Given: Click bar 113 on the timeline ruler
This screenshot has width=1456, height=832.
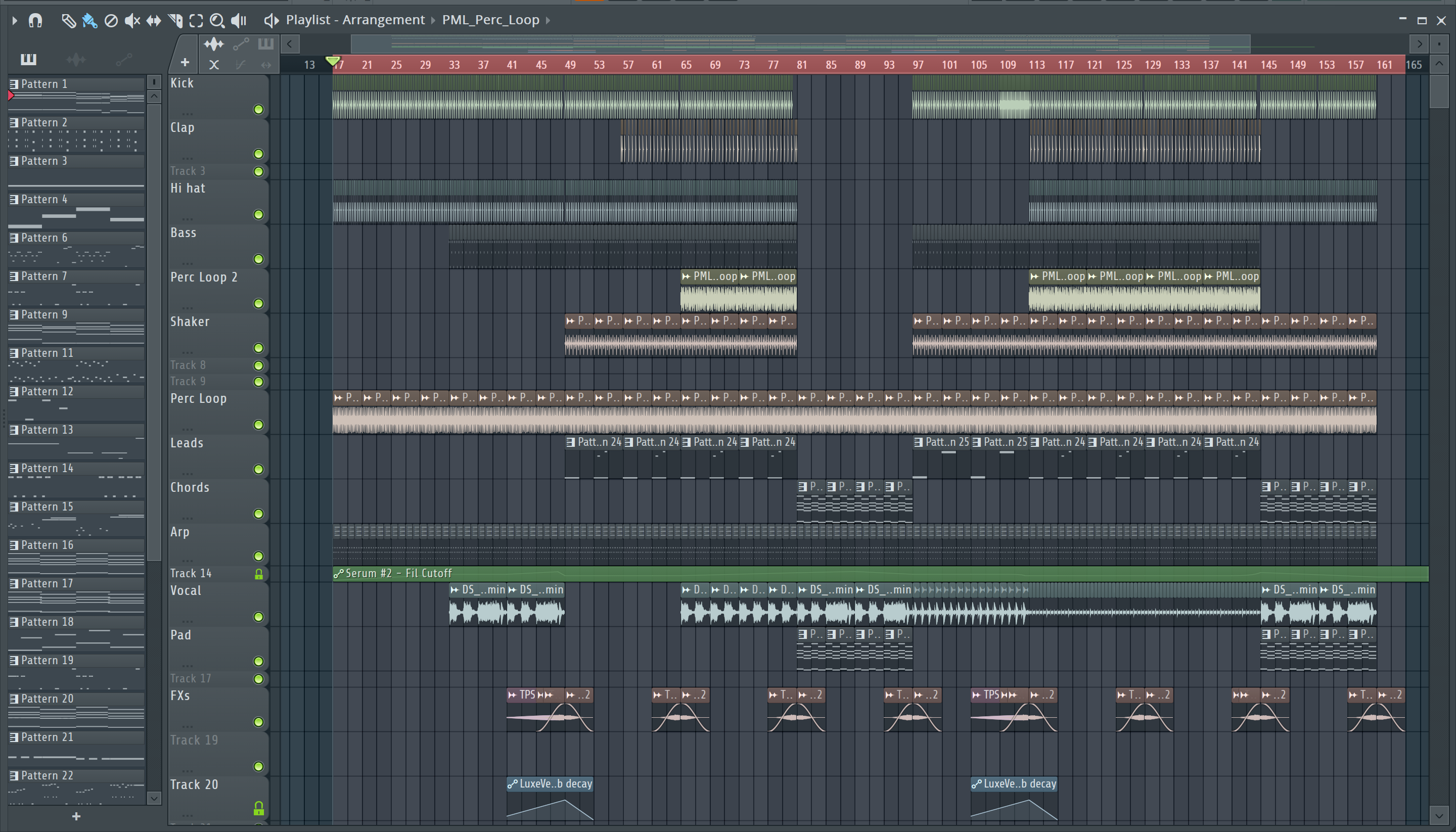Looking at the screenshot, I should click(x=1036, y=65).
